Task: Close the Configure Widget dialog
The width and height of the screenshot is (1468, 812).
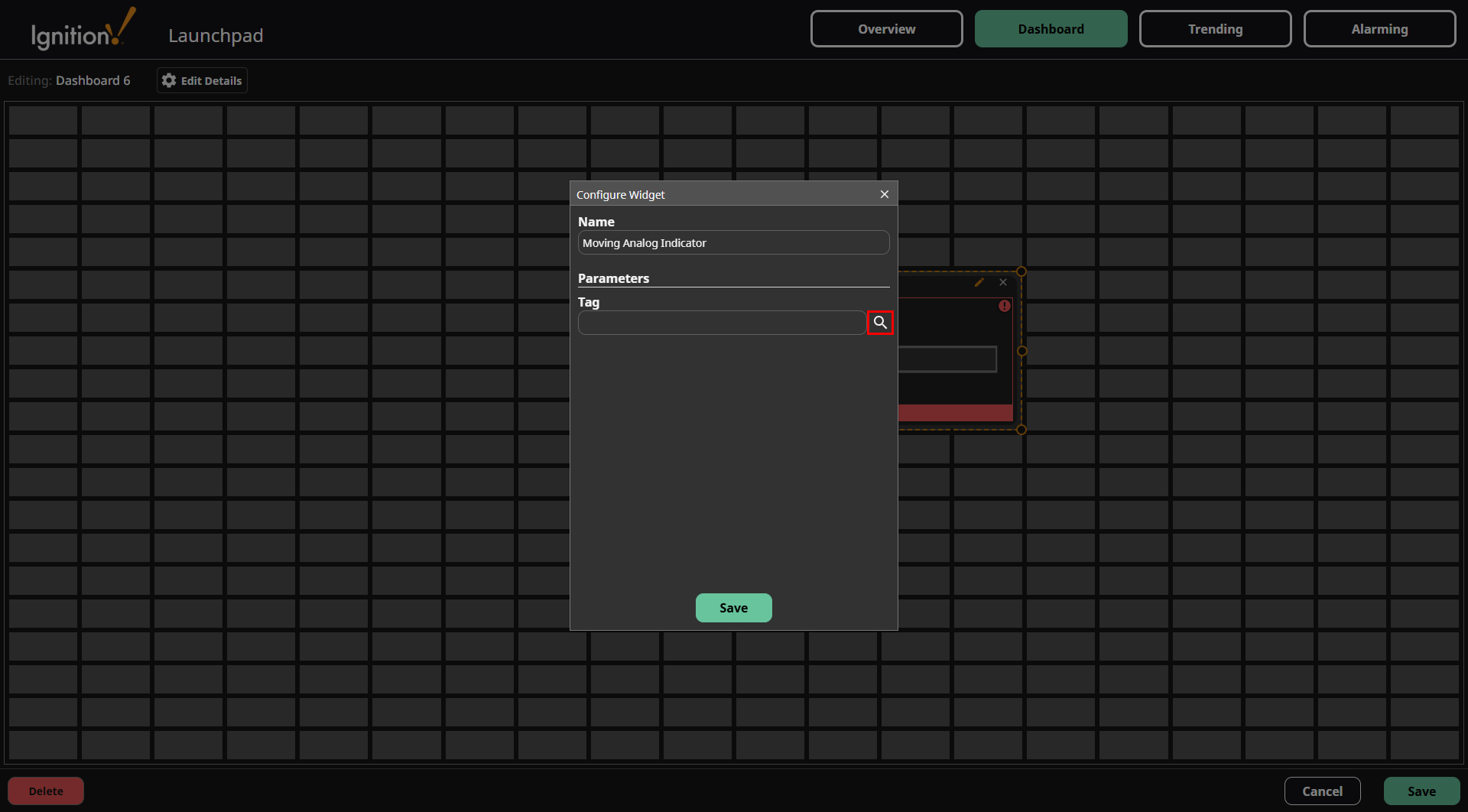Action: tap(885, 194)
